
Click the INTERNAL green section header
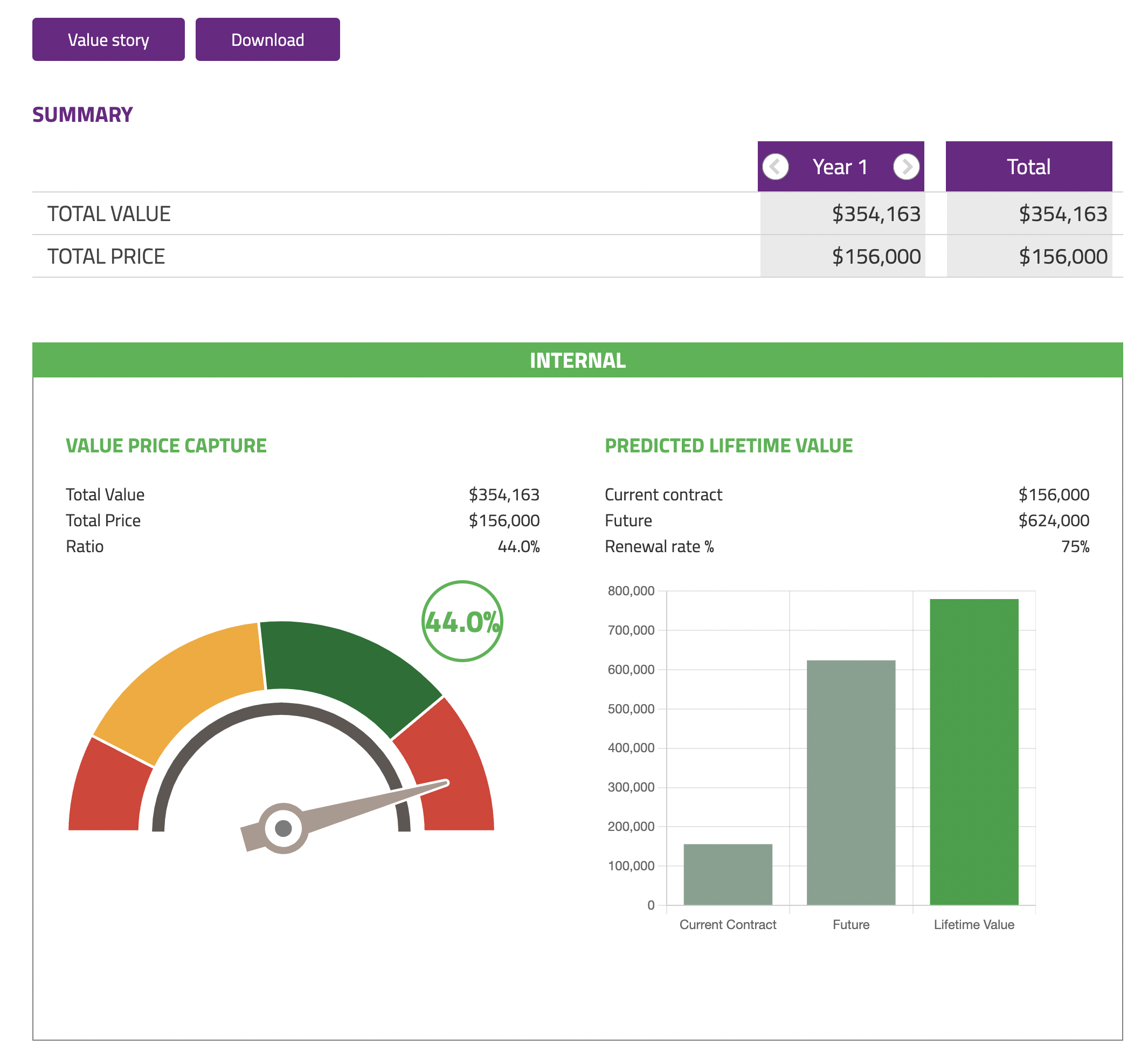(x=577, y=360)
